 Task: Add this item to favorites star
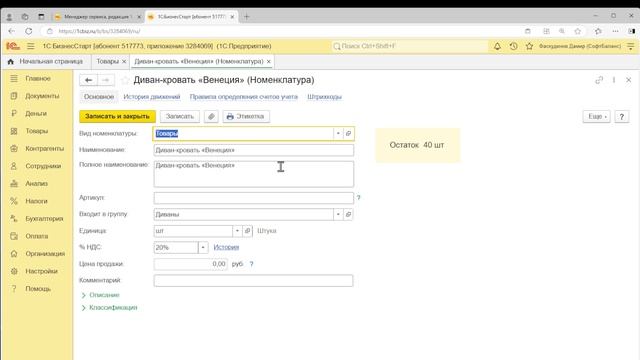[125, 80]
